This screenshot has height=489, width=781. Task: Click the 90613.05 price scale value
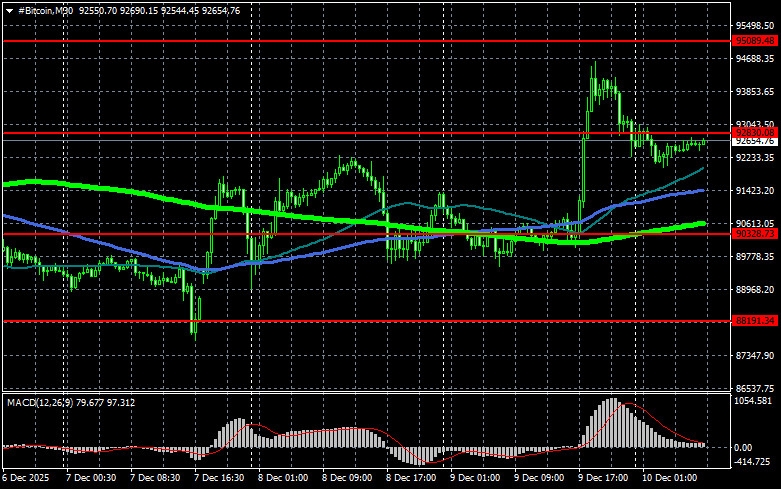755,224
